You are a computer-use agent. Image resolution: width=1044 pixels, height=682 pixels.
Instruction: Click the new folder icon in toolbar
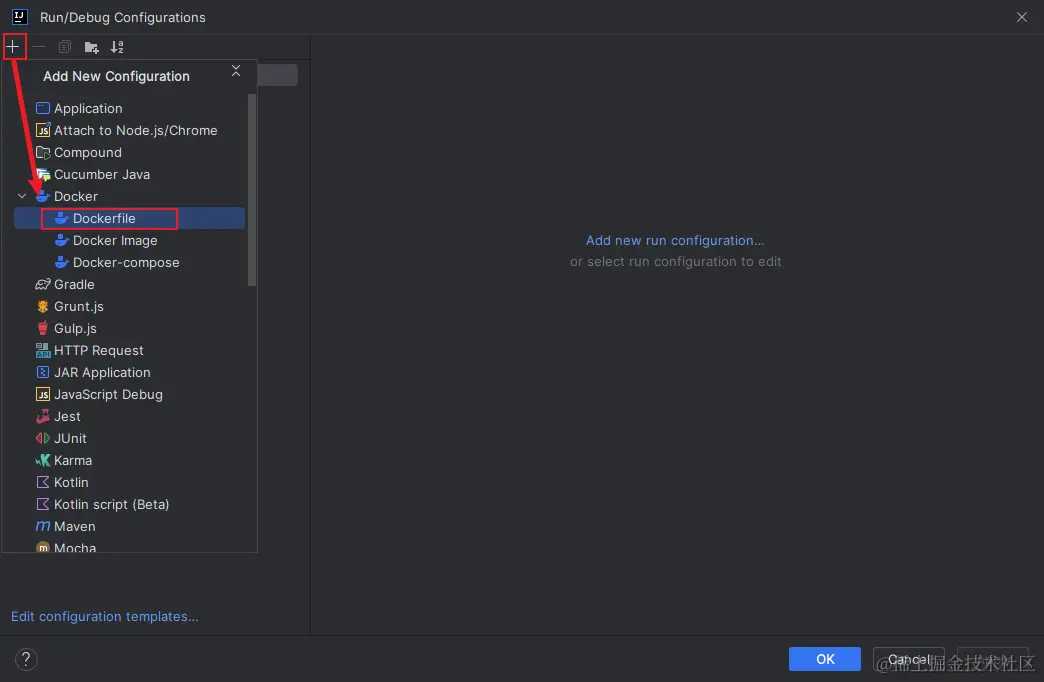(91, 47)
